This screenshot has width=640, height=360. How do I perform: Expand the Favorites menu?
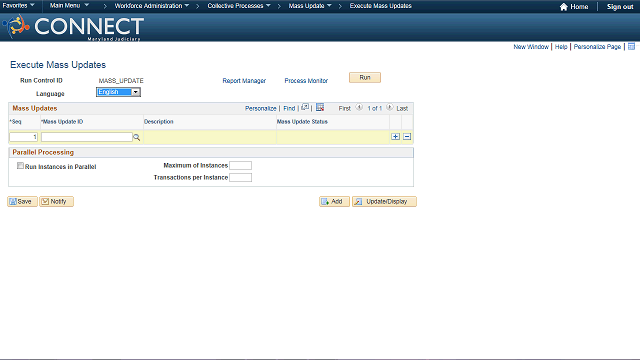(18, 6)
